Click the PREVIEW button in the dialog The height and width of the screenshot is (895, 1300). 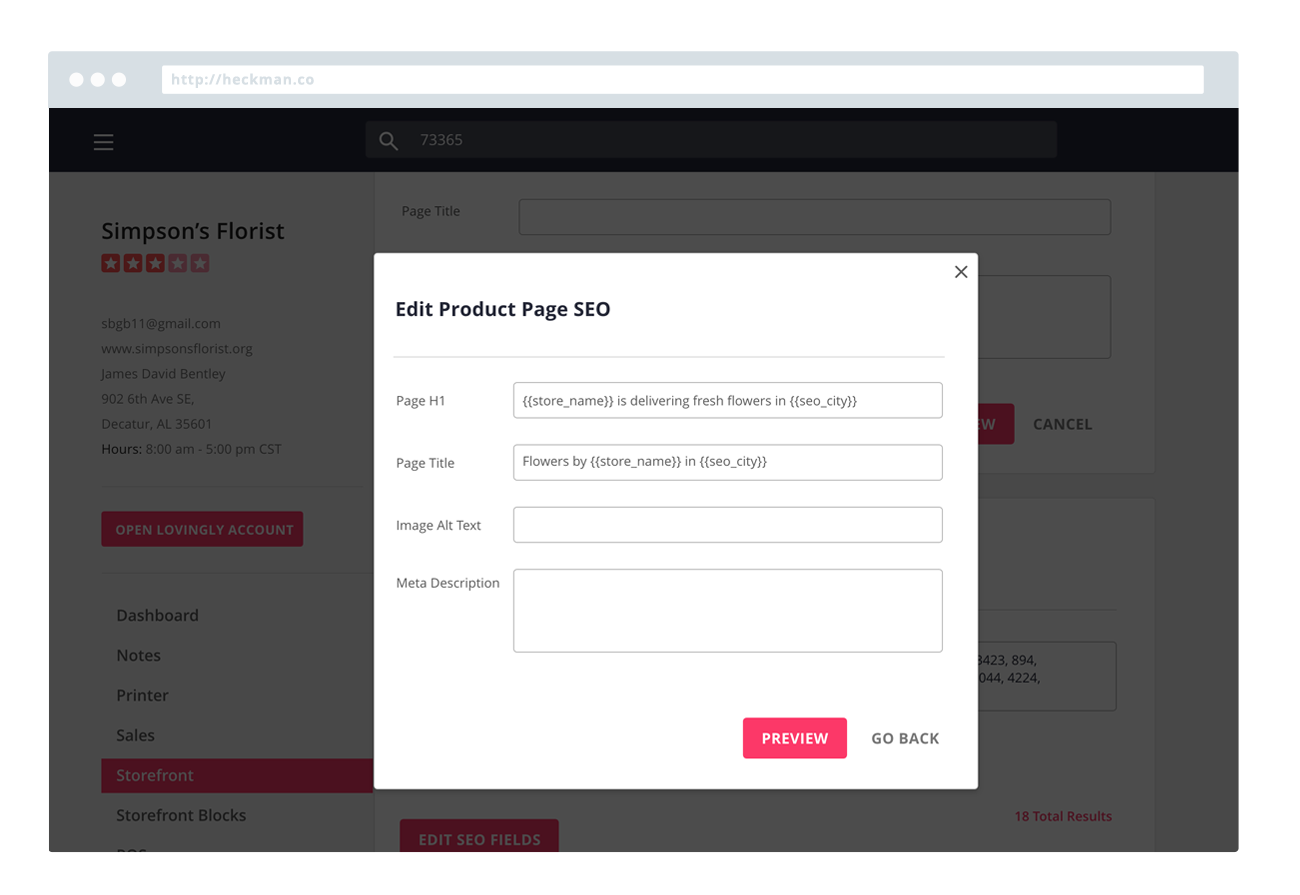point(794,738)
